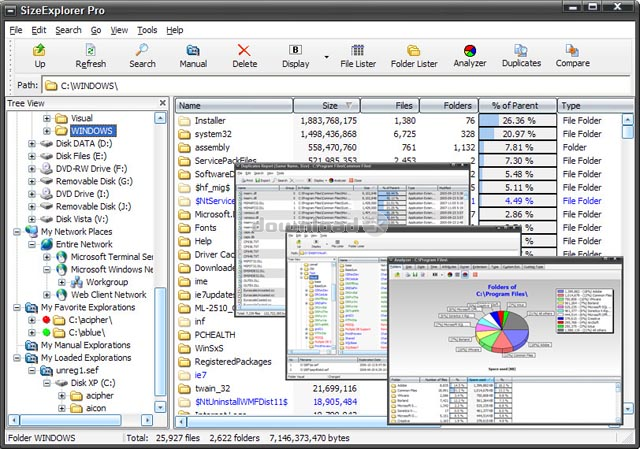Screen dimensions: 640x449
Task: Collapse My Favorite Explorations node
Action: (x=17, y=307)
